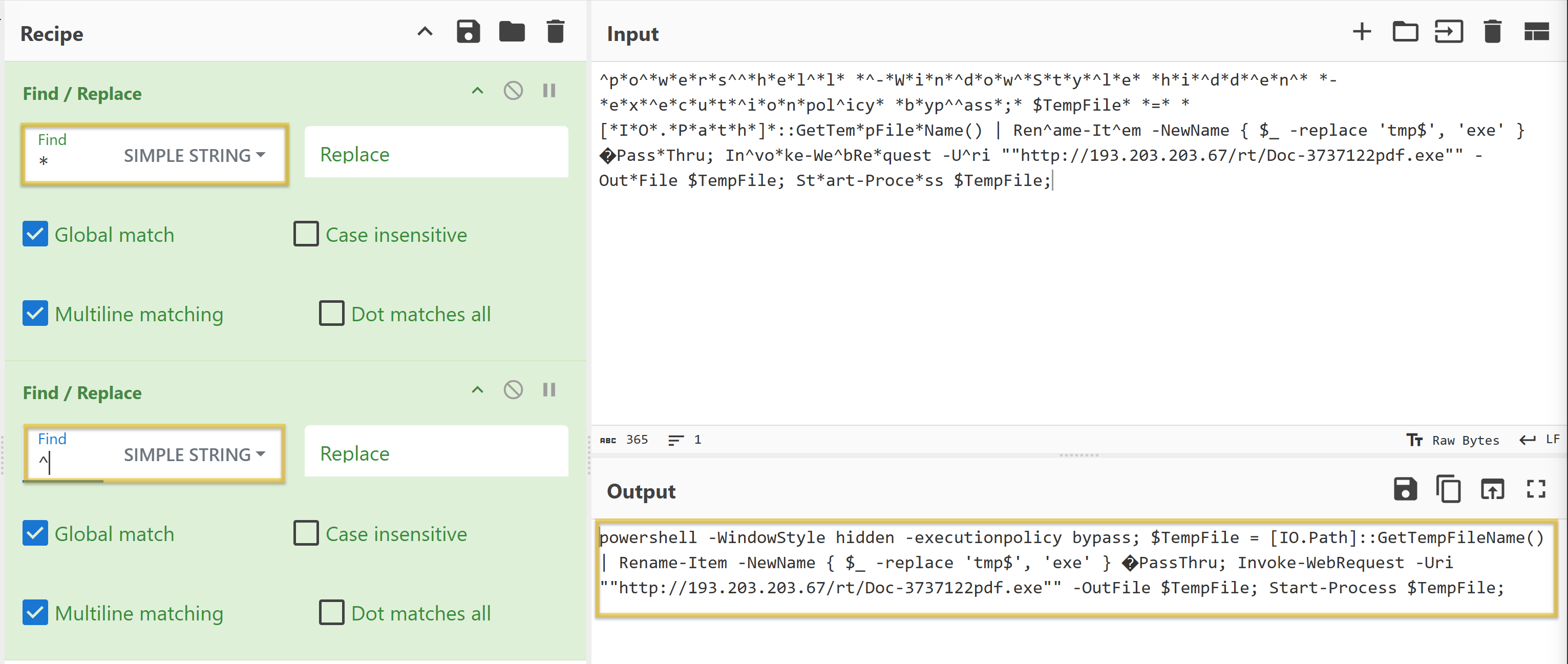
Task: Reset the pane layout
Action: 1536,32
